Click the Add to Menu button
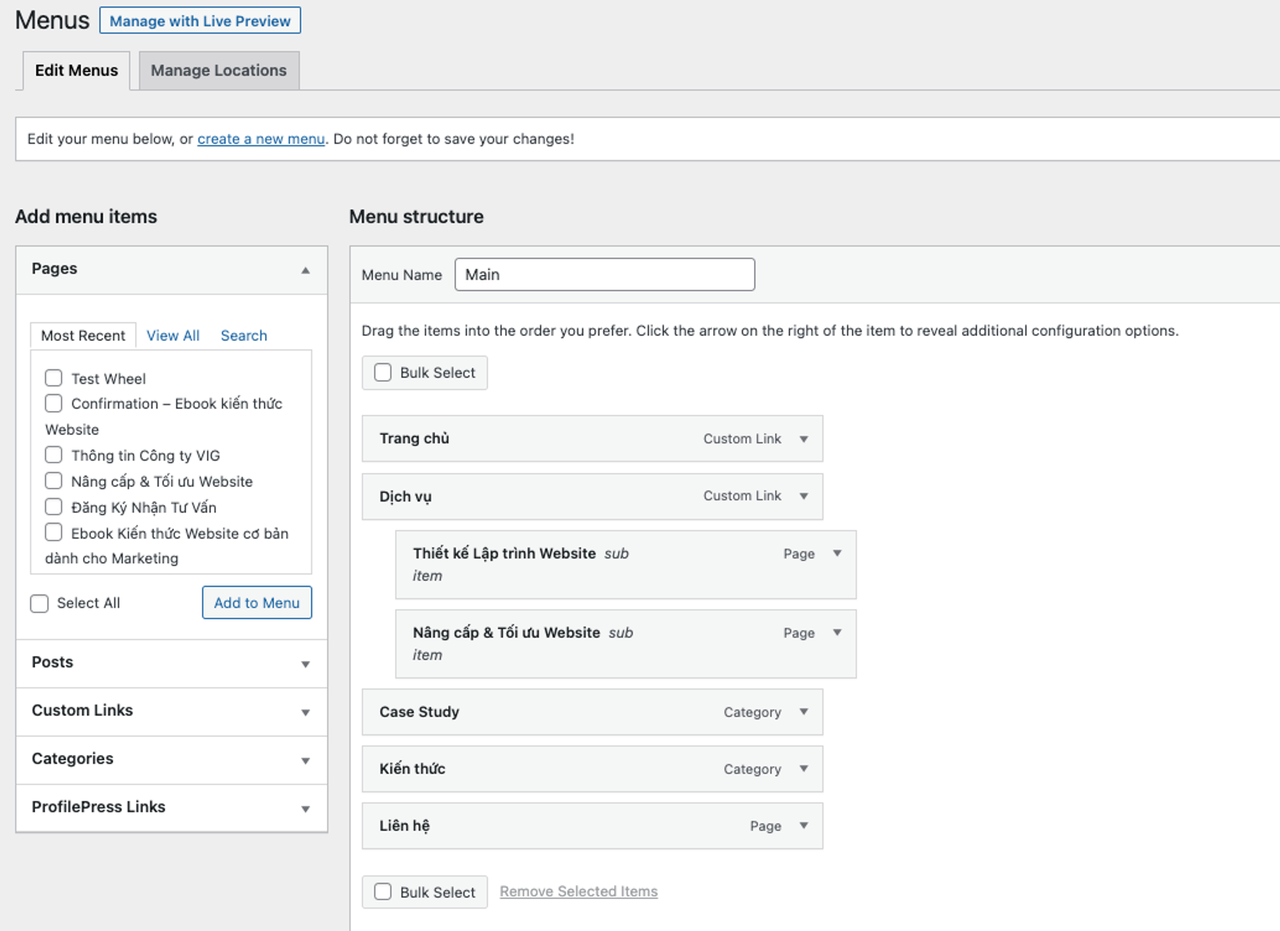 click(257, 603)
